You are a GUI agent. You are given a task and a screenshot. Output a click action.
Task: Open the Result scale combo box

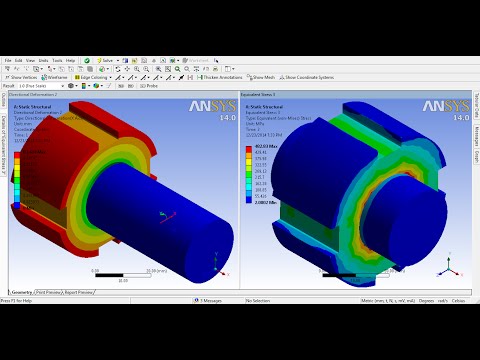(41, 86)
